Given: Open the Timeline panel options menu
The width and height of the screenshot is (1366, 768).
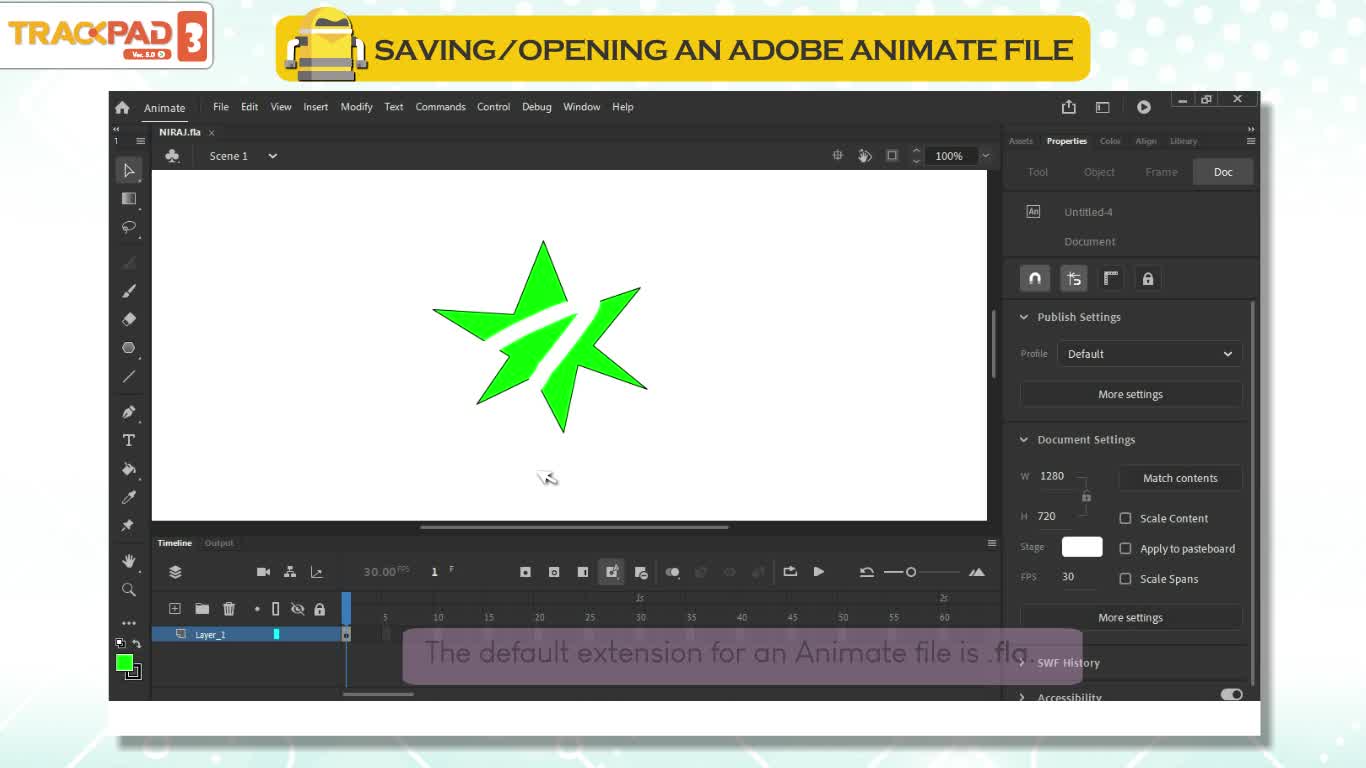Looking at the screenshot, I should coord(992,543).
